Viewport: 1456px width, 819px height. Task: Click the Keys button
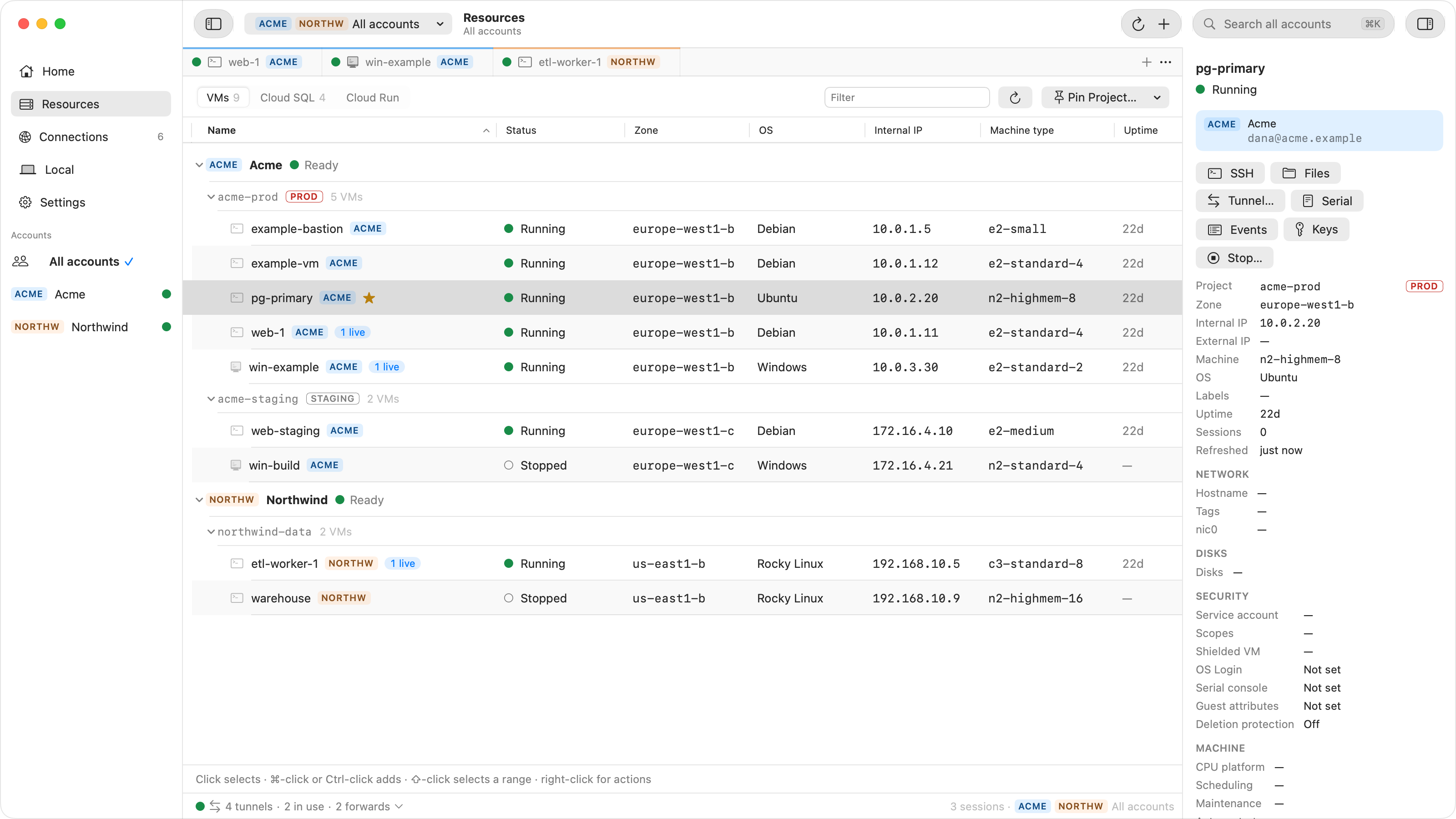(1316, 229)
